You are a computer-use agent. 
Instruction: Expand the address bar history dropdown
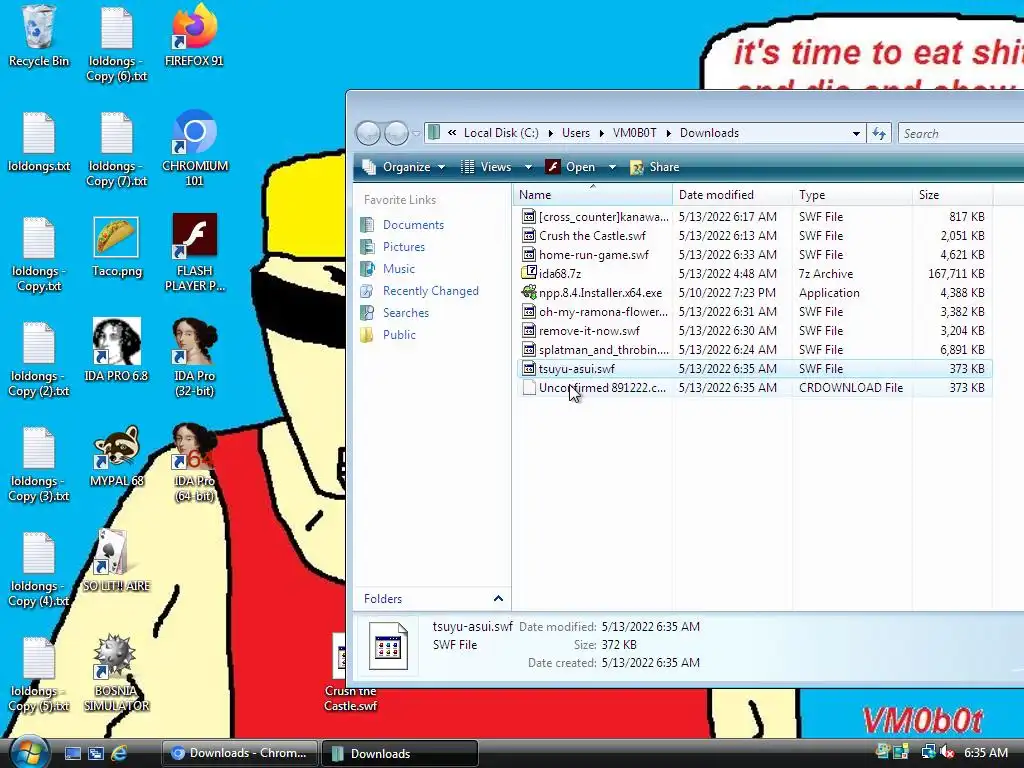click(x=856, y=133)
